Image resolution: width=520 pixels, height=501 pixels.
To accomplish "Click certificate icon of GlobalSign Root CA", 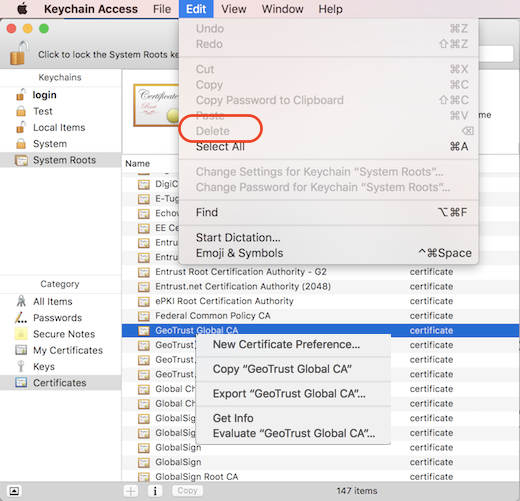I will (x=144, y=477).
